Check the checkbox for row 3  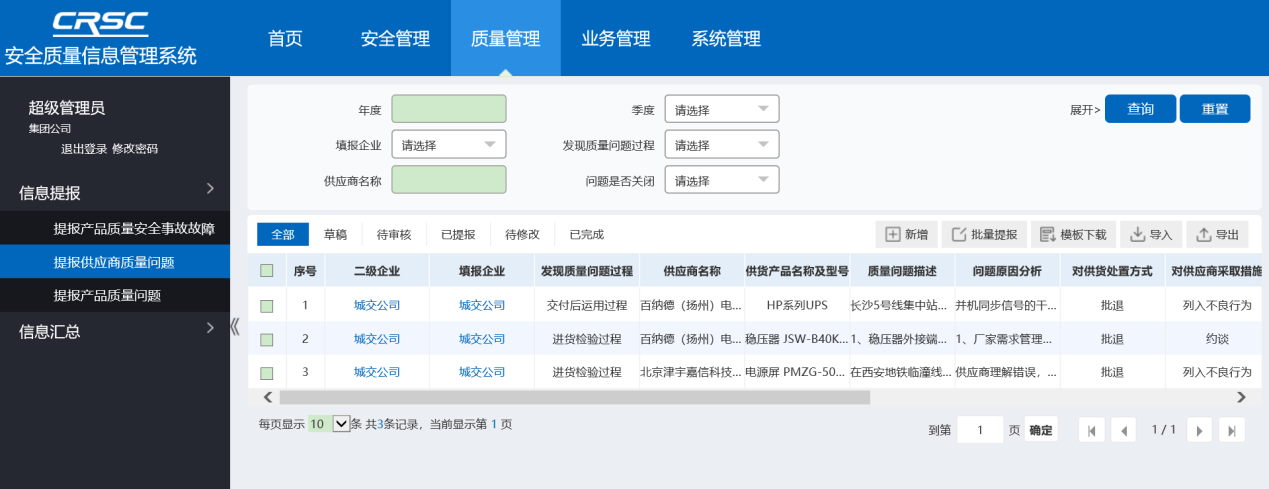click(x=267, y=374)
